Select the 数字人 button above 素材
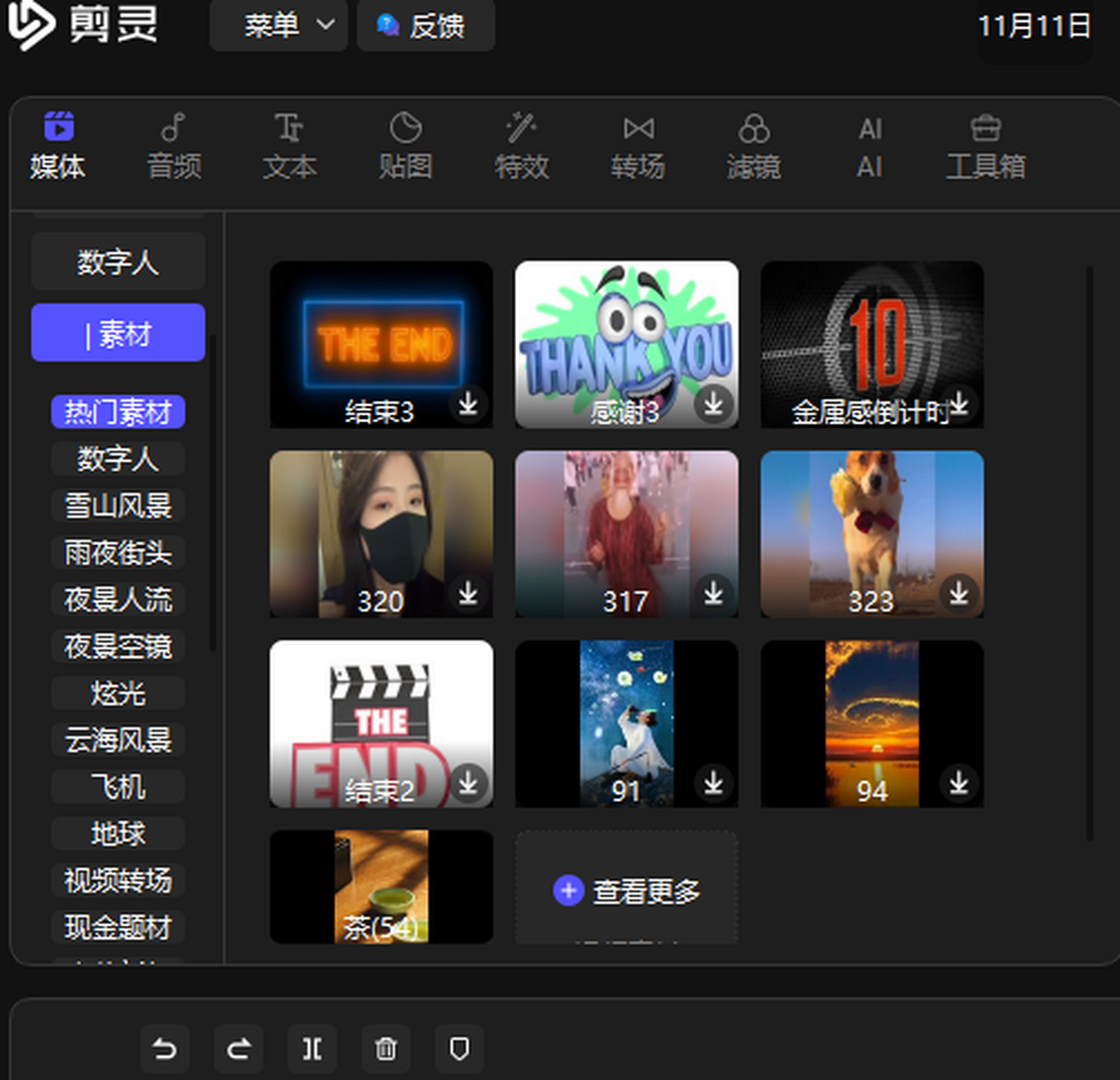Viewport: 1120px width, 1080px height. click(118, 262)
